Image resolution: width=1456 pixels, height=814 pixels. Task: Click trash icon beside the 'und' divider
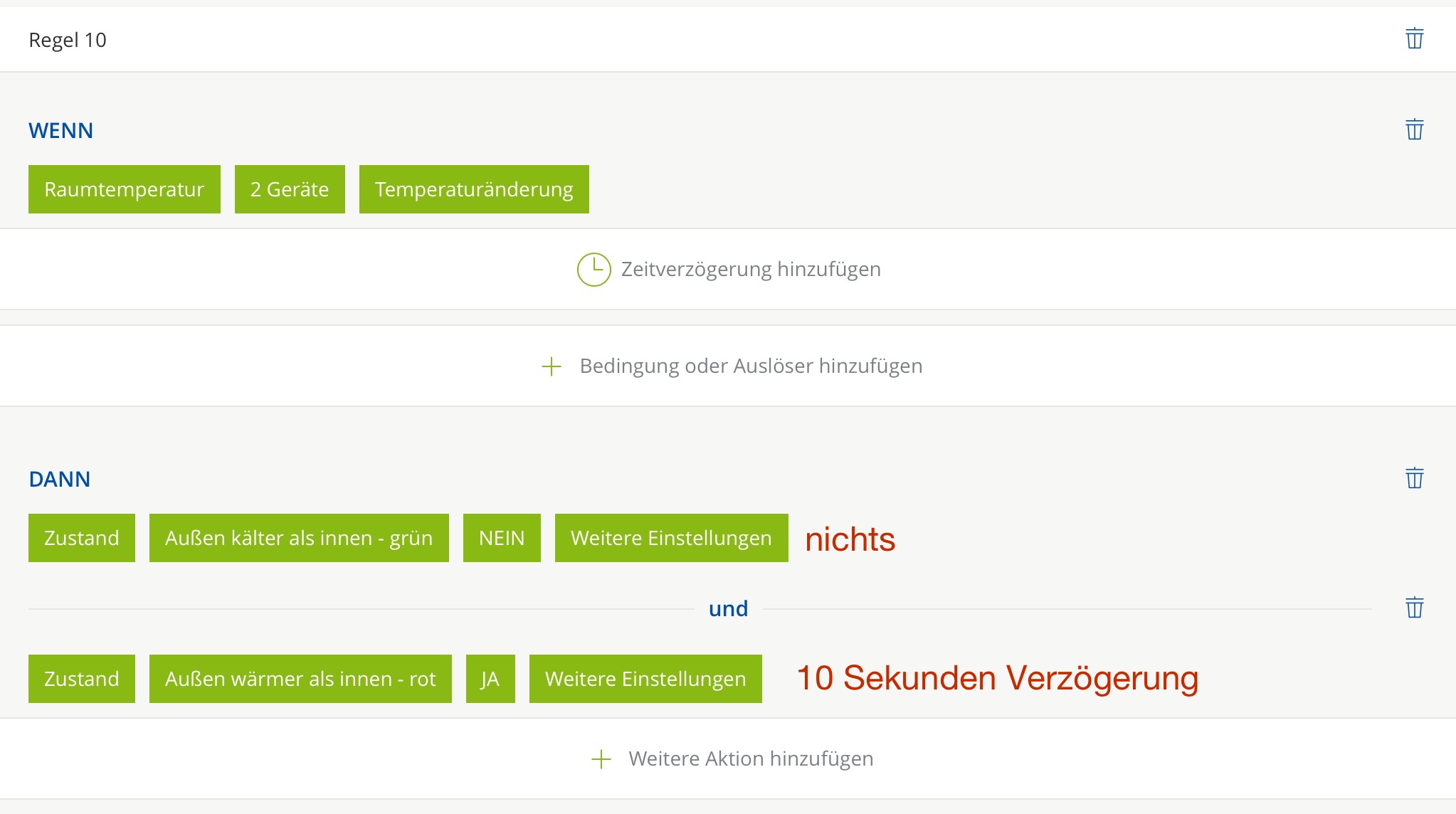click(1414, 608)
